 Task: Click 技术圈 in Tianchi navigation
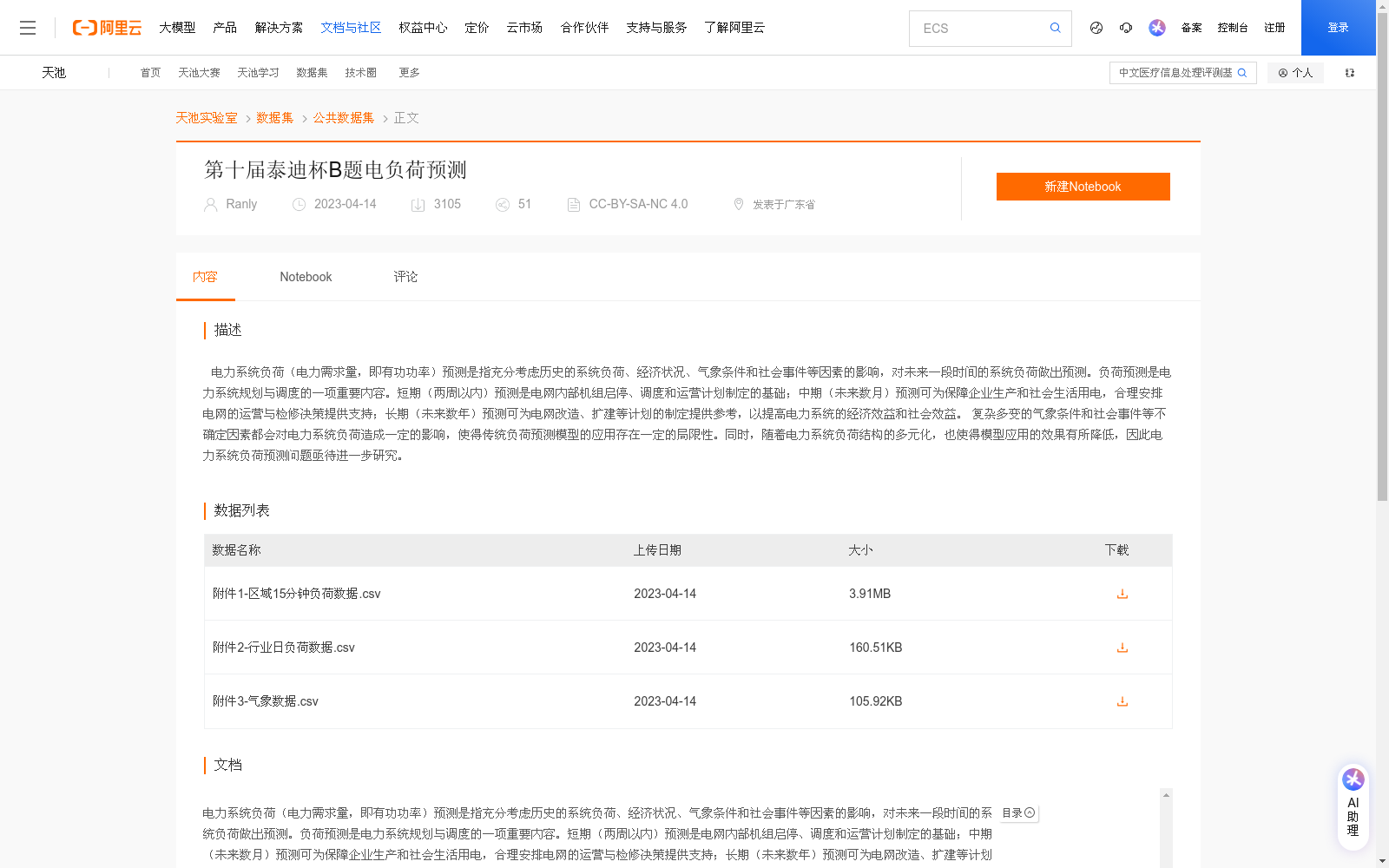coord(360,73)
